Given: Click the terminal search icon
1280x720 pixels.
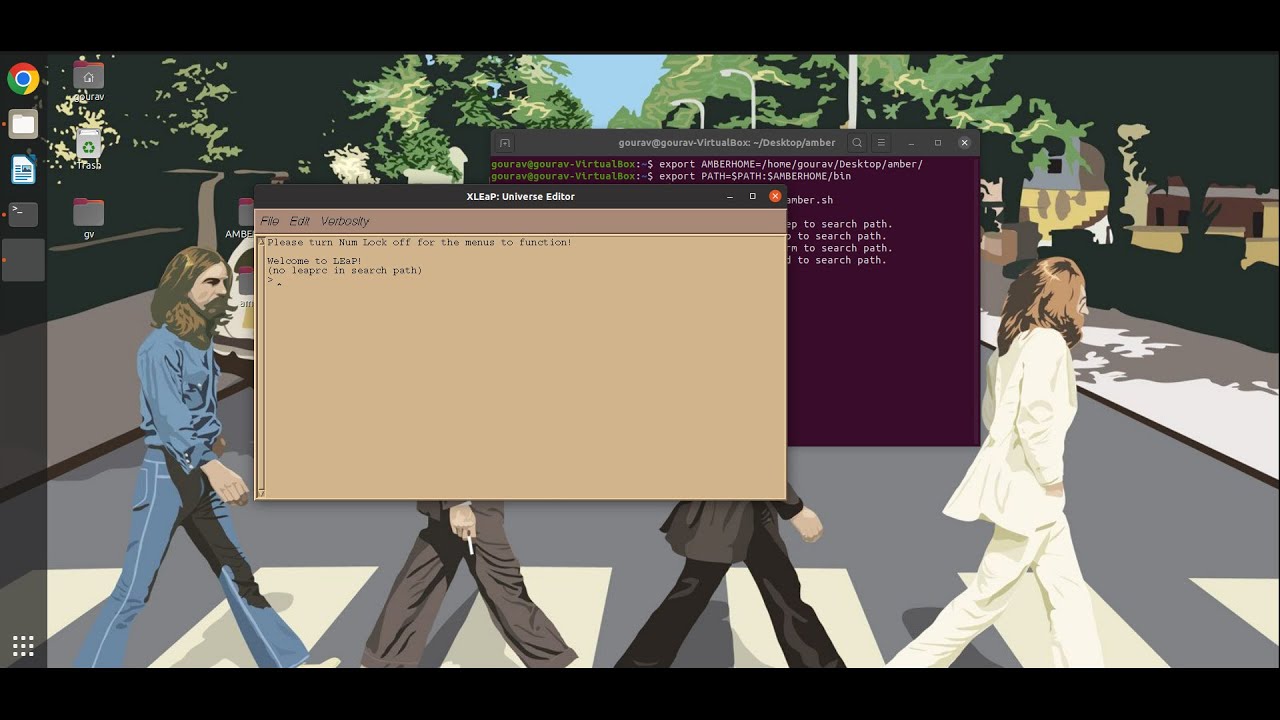Looking at the screenshot, I should pyautogui.click(x=857, y=143).
